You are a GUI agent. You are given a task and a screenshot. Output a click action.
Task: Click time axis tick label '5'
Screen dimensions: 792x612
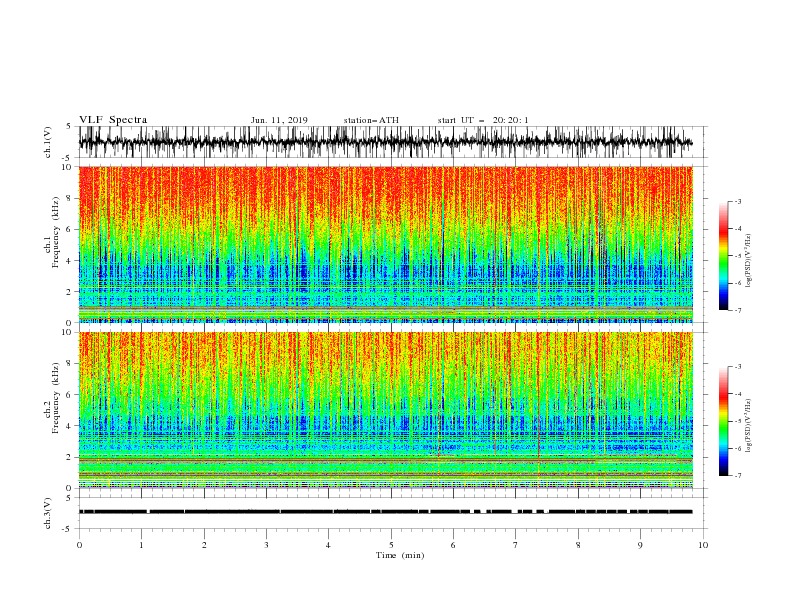pos(391,545)
